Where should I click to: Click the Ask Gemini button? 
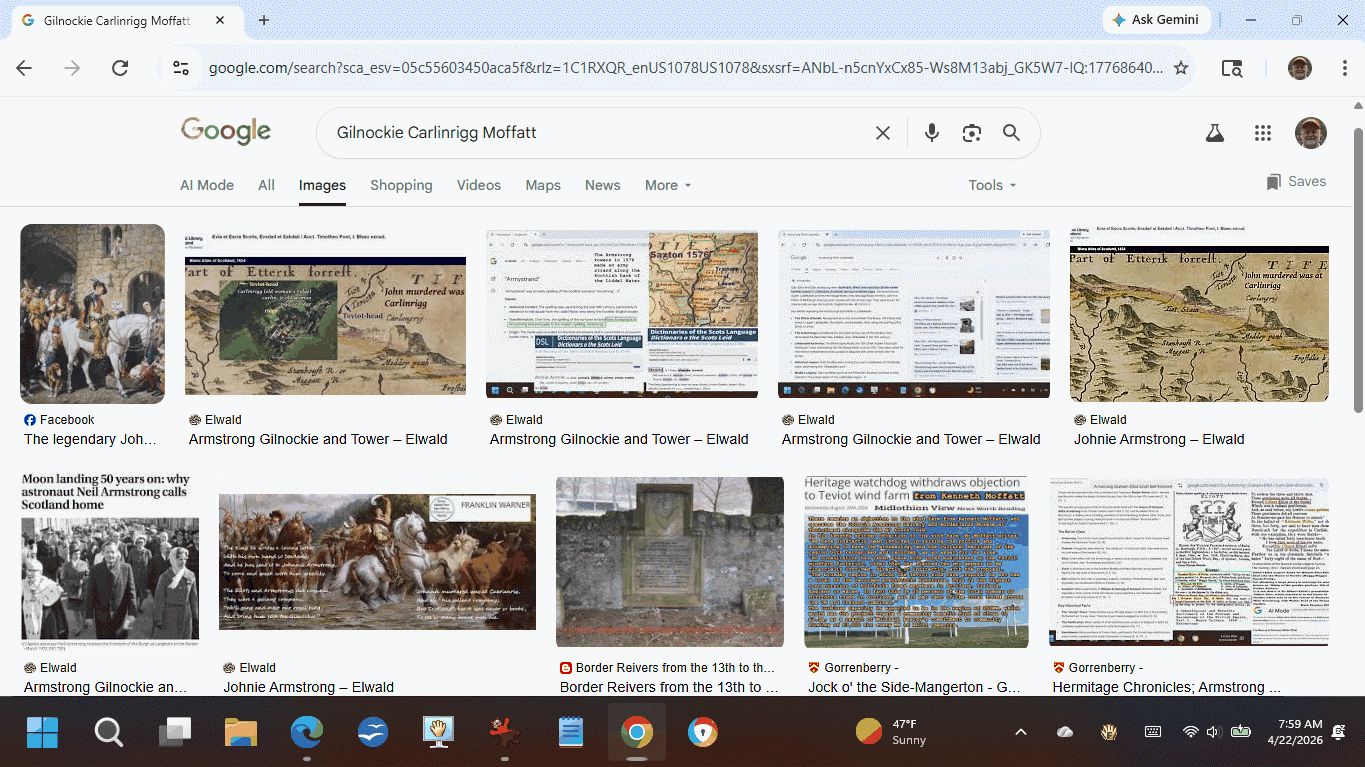click(x=1157, y=20)
